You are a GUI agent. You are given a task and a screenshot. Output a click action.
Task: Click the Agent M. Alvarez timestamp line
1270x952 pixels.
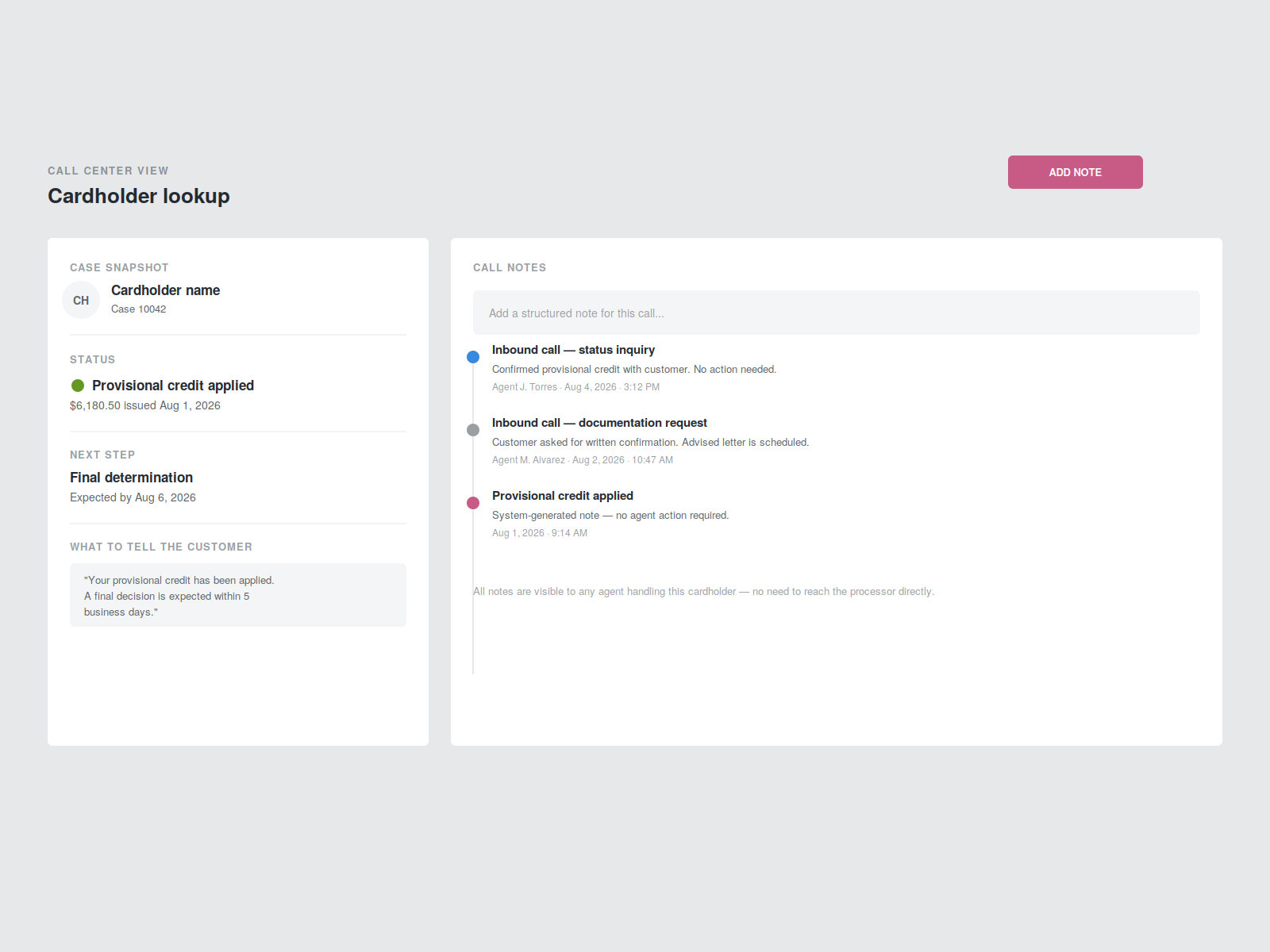tap(583, 460)
